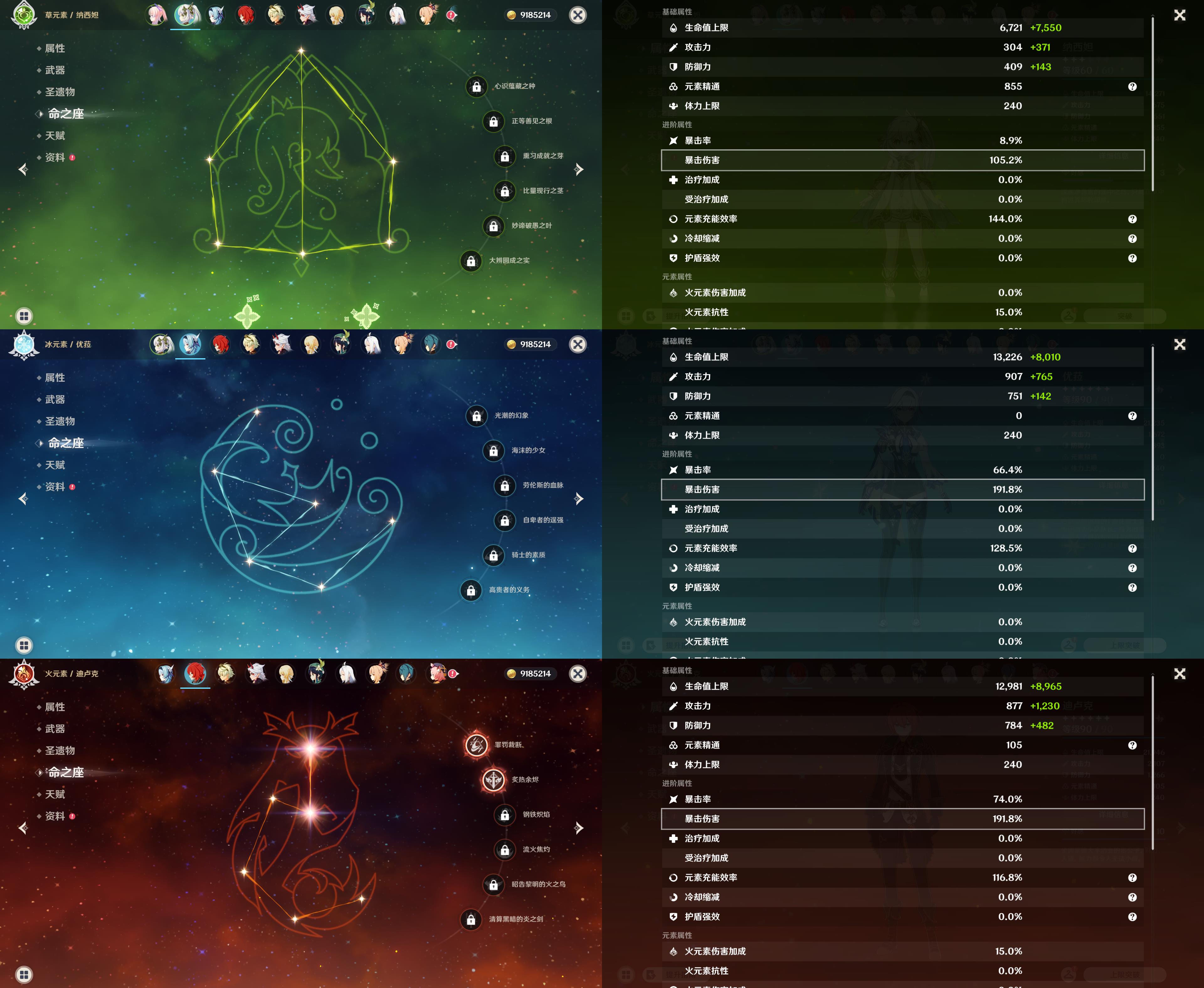1204x988 pixels.
Task: Show help for 冷却缩减 in Eula's stats
Action: coord(1132,568)
